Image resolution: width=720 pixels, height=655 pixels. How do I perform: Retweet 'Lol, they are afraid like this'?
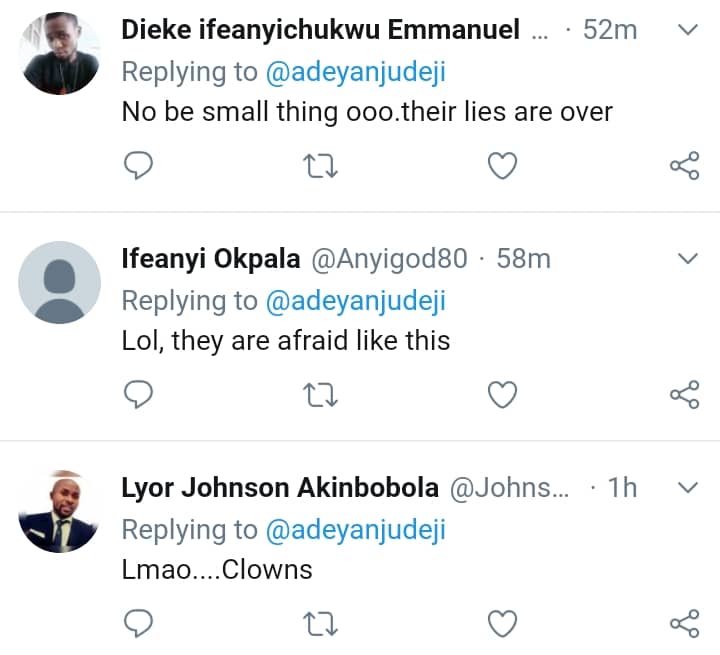tap(319, 395)
